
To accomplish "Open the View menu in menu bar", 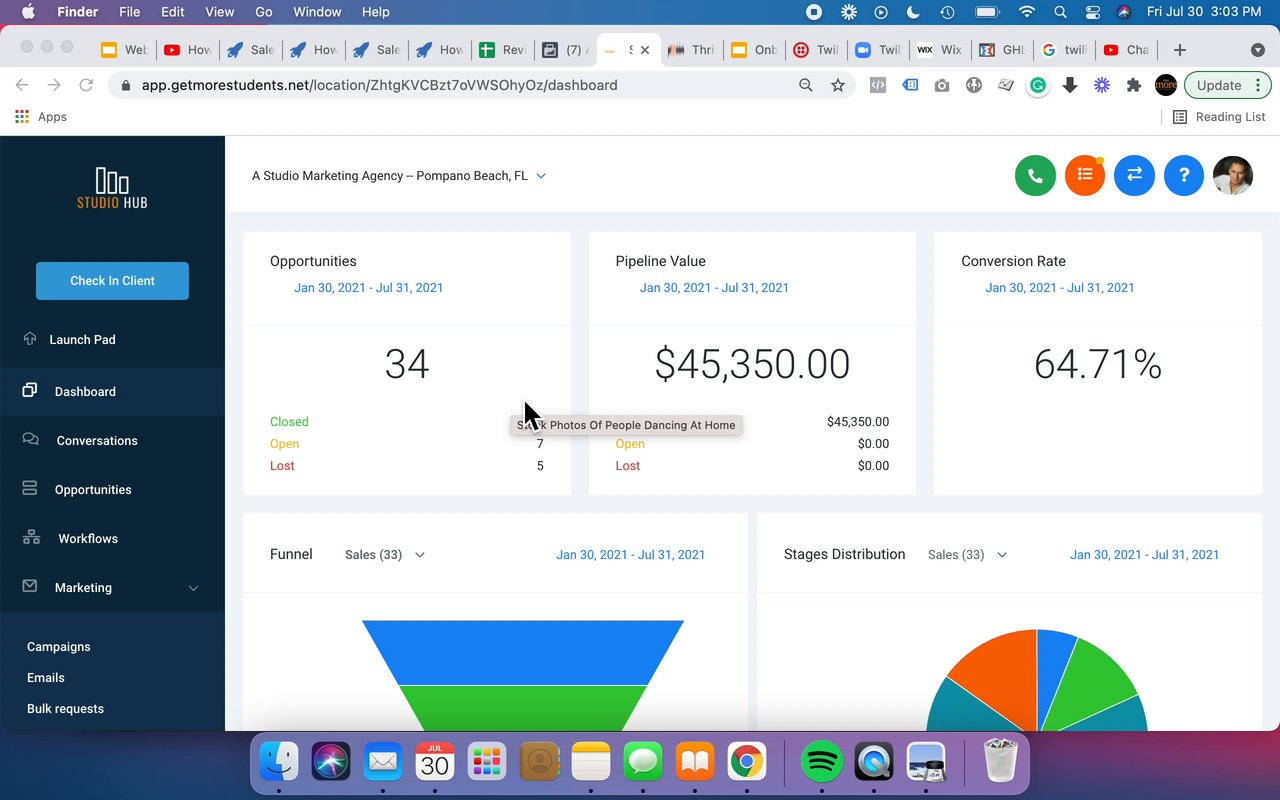I will click(x=219, y=12).
